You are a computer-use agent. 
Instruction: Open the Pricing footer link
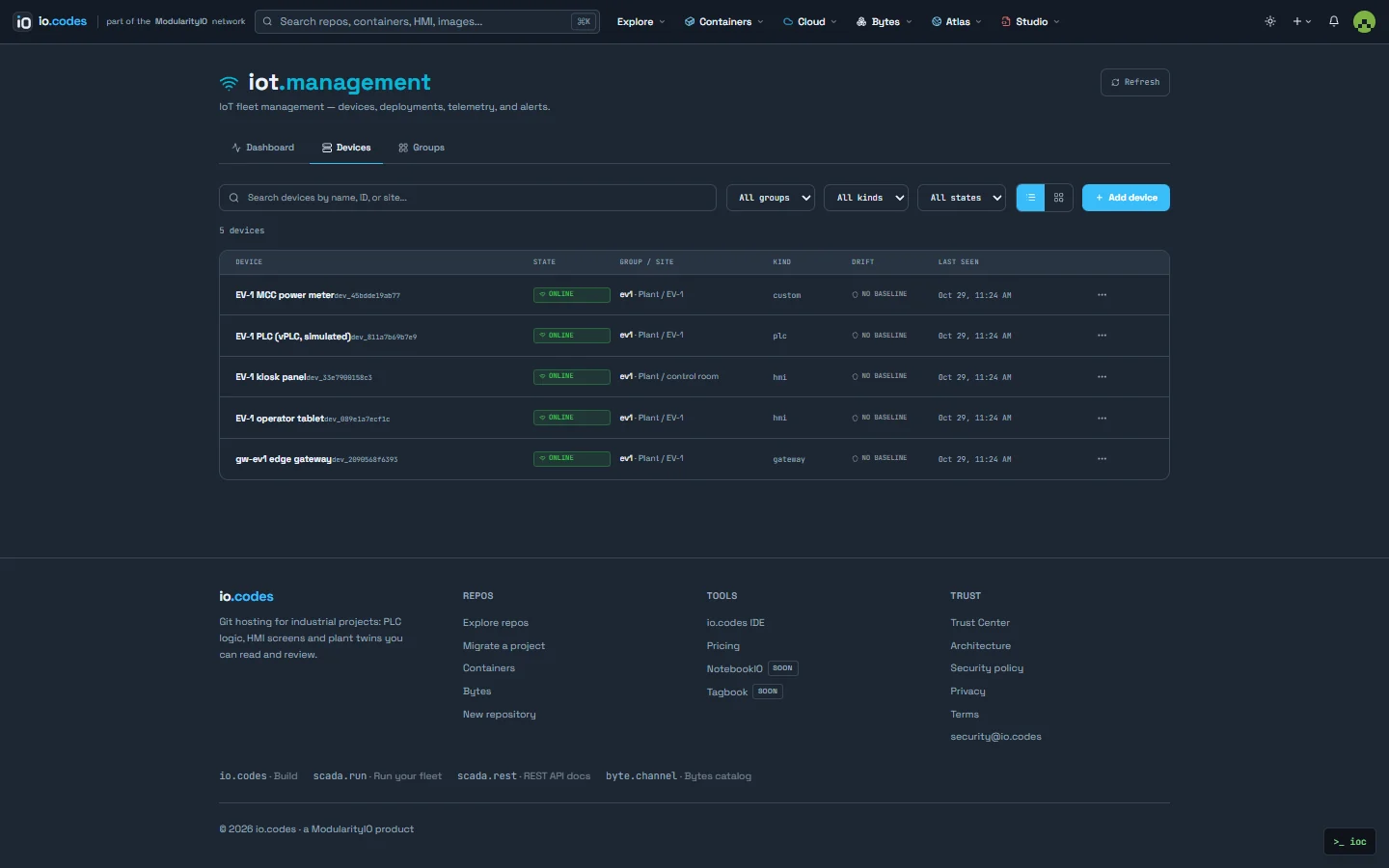click(x=723, y=646)
